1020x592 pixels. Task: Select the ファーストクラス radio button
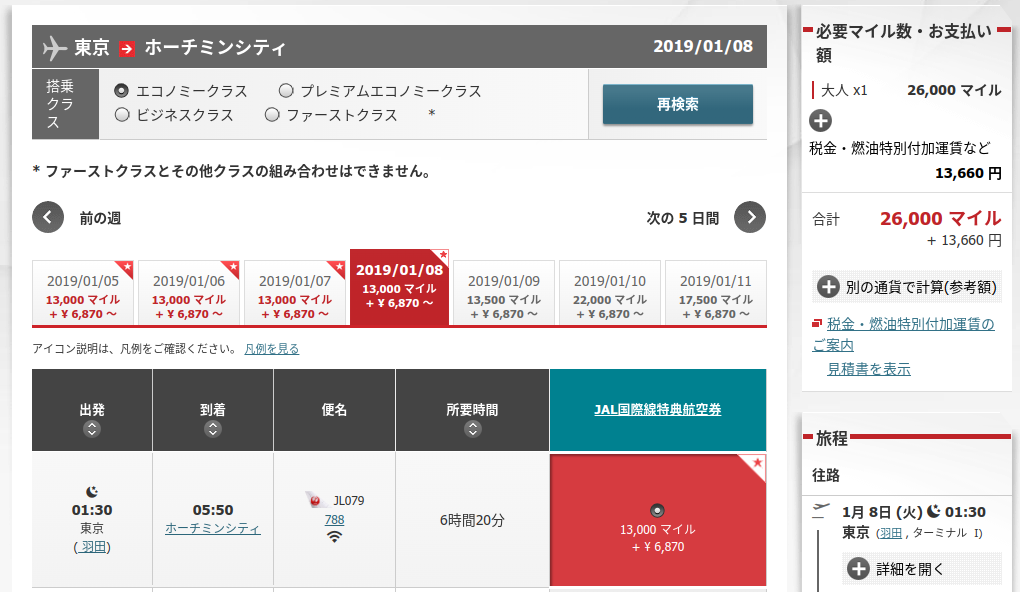tap(272, 115)
